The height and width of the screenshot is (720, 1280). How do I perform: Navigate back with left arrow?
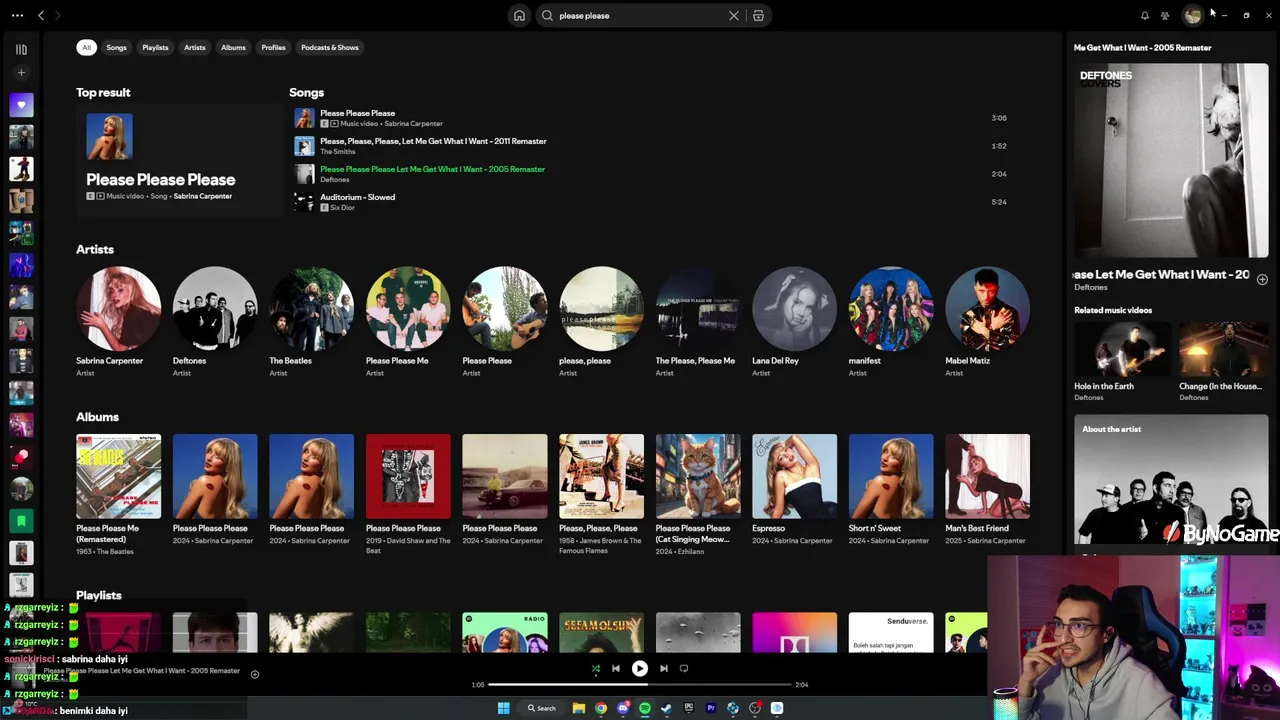(41, 15)
